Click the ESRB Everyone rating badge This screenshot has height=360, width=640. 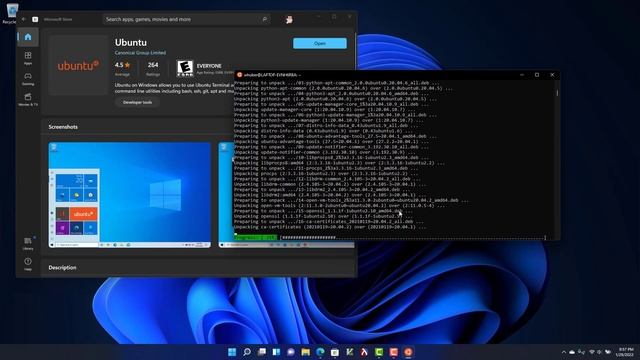185,68
